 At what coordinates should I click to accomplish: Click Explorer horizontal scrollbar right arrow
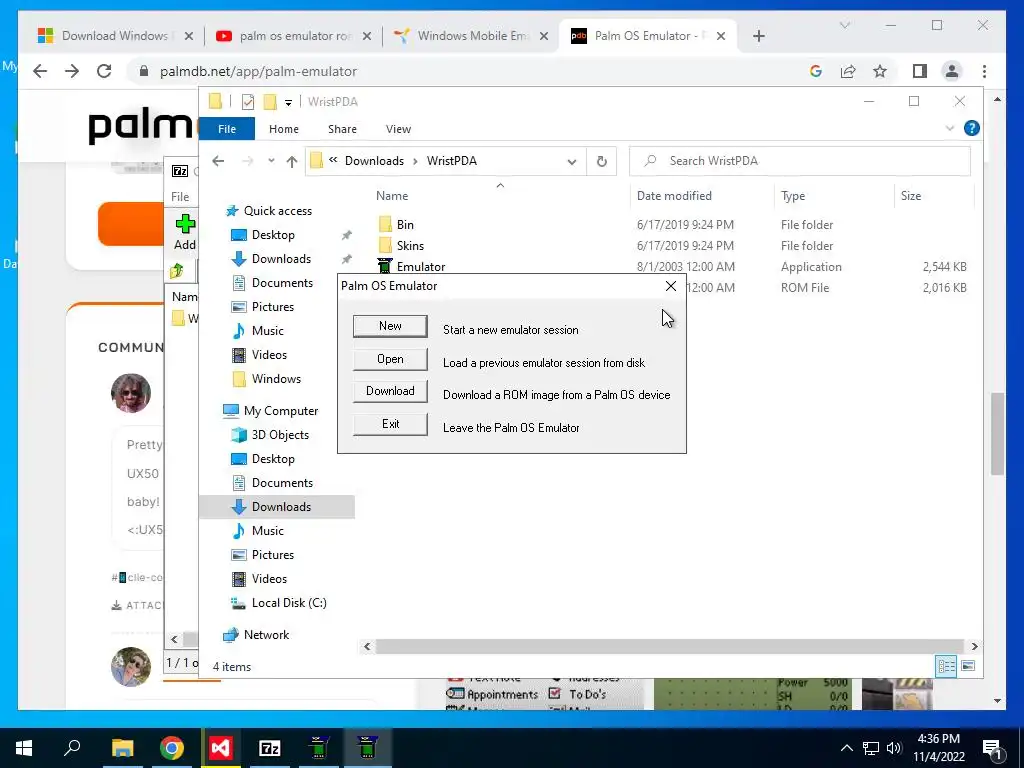(974, 647)
